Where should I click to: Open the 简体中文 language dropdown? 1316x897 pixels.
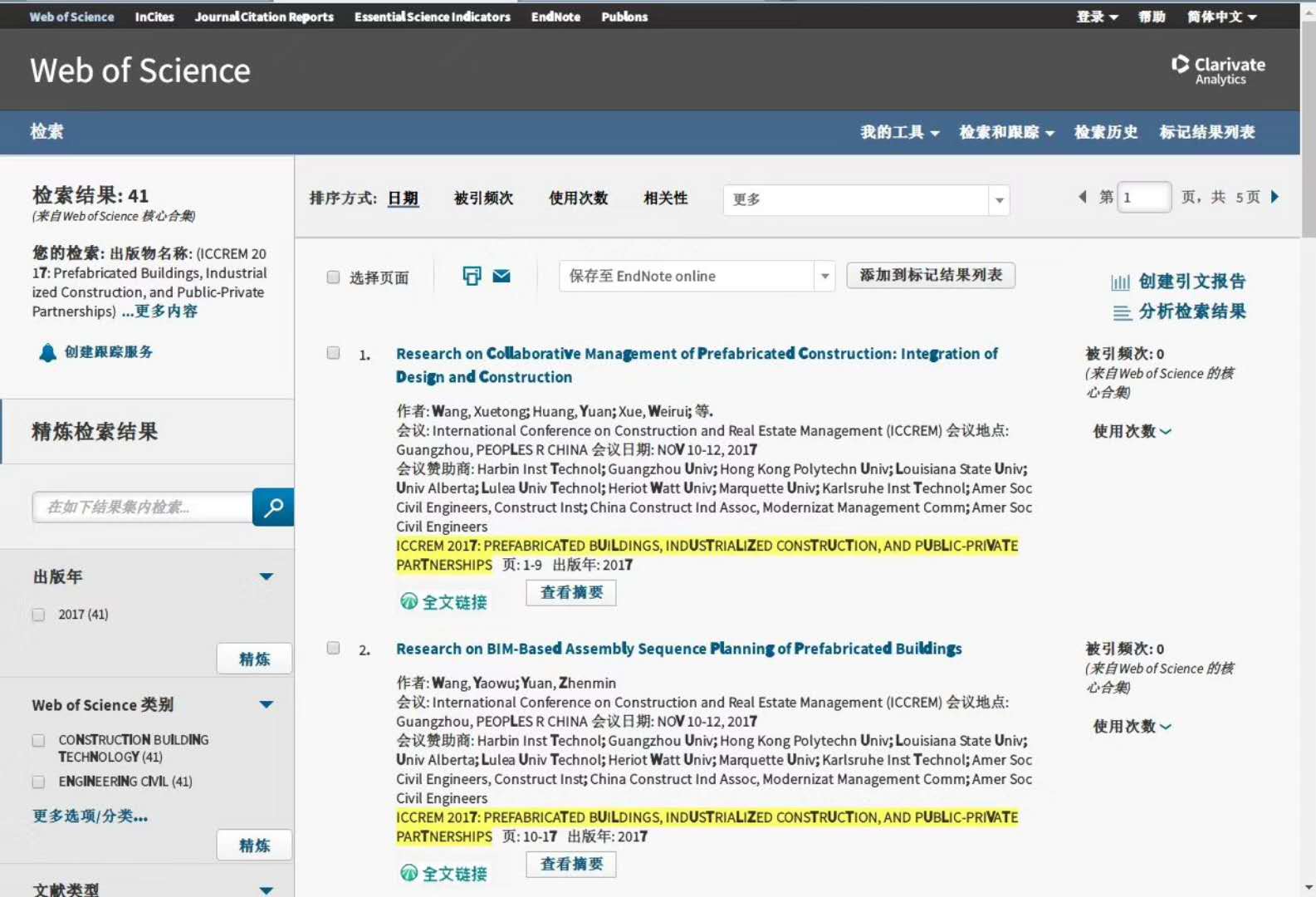pyautogui.click(x=1221, y=17)
